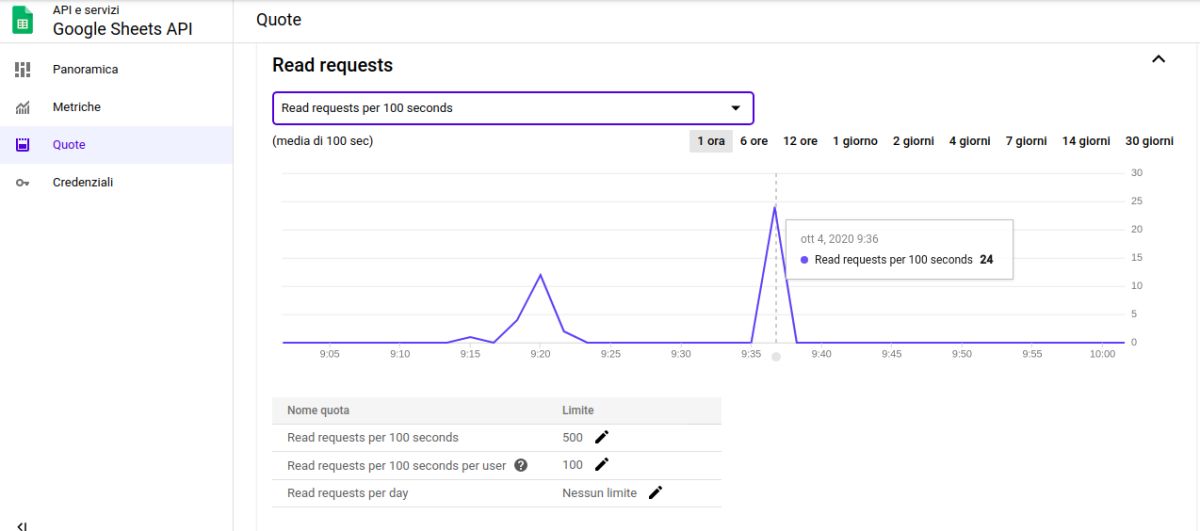1200x531 pixels.
Task: Click the 9:20 axis label on chart
Action: coord(540,354)
